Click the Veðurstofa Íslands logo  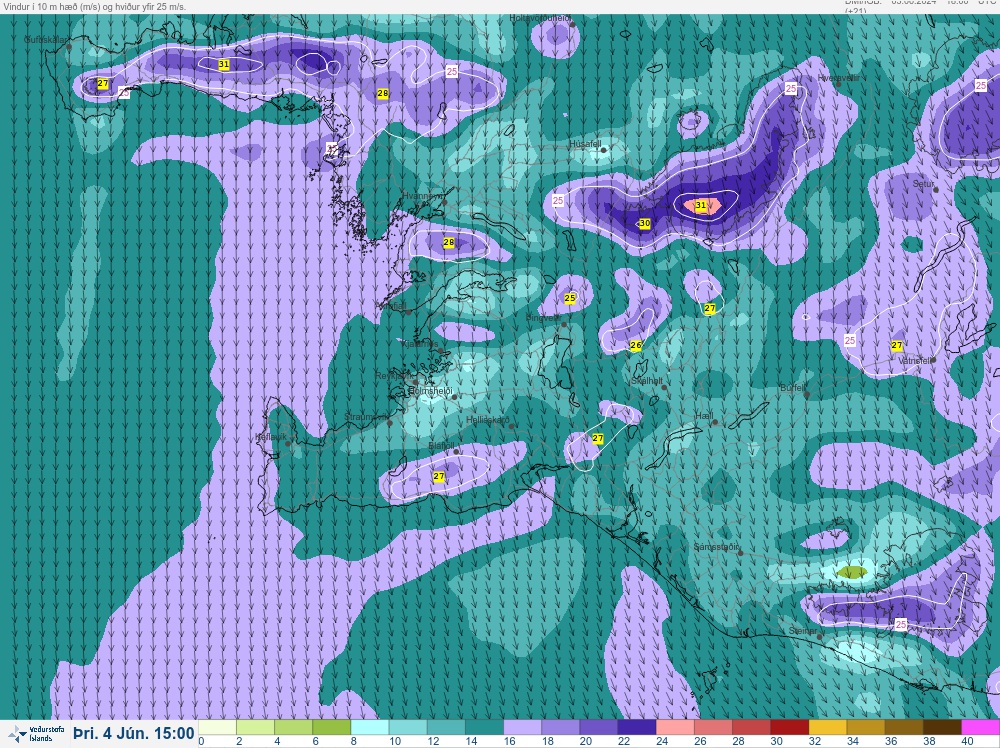point(35,733)
